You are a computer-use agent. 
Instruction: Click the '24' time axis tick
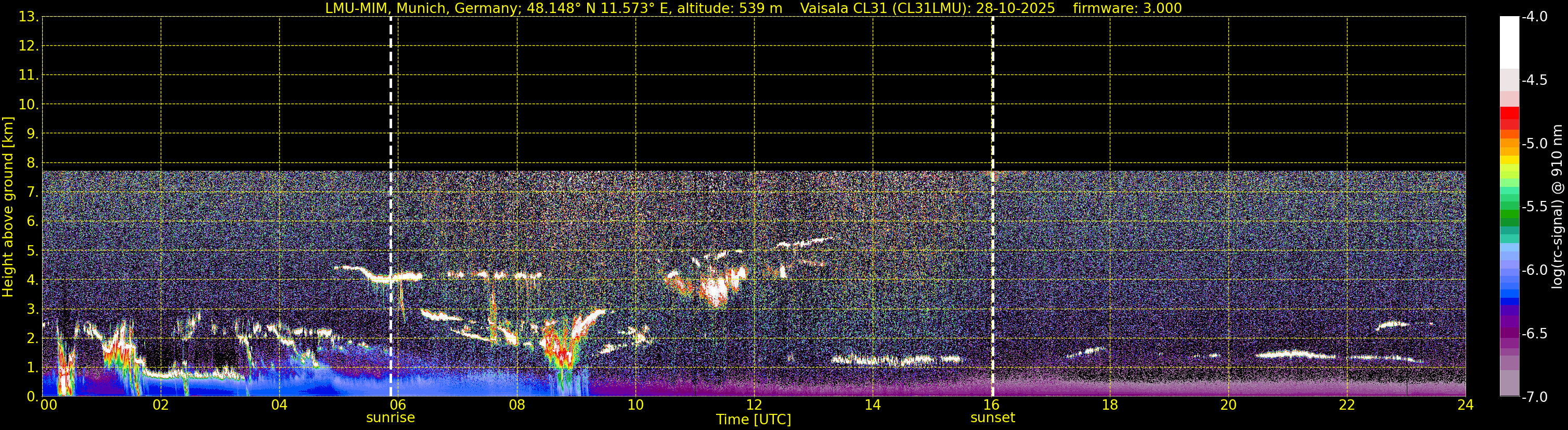[1466, 405]
